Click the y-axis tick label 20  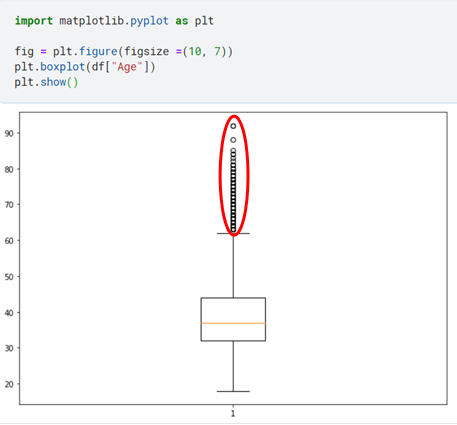(x=9, y=384)
